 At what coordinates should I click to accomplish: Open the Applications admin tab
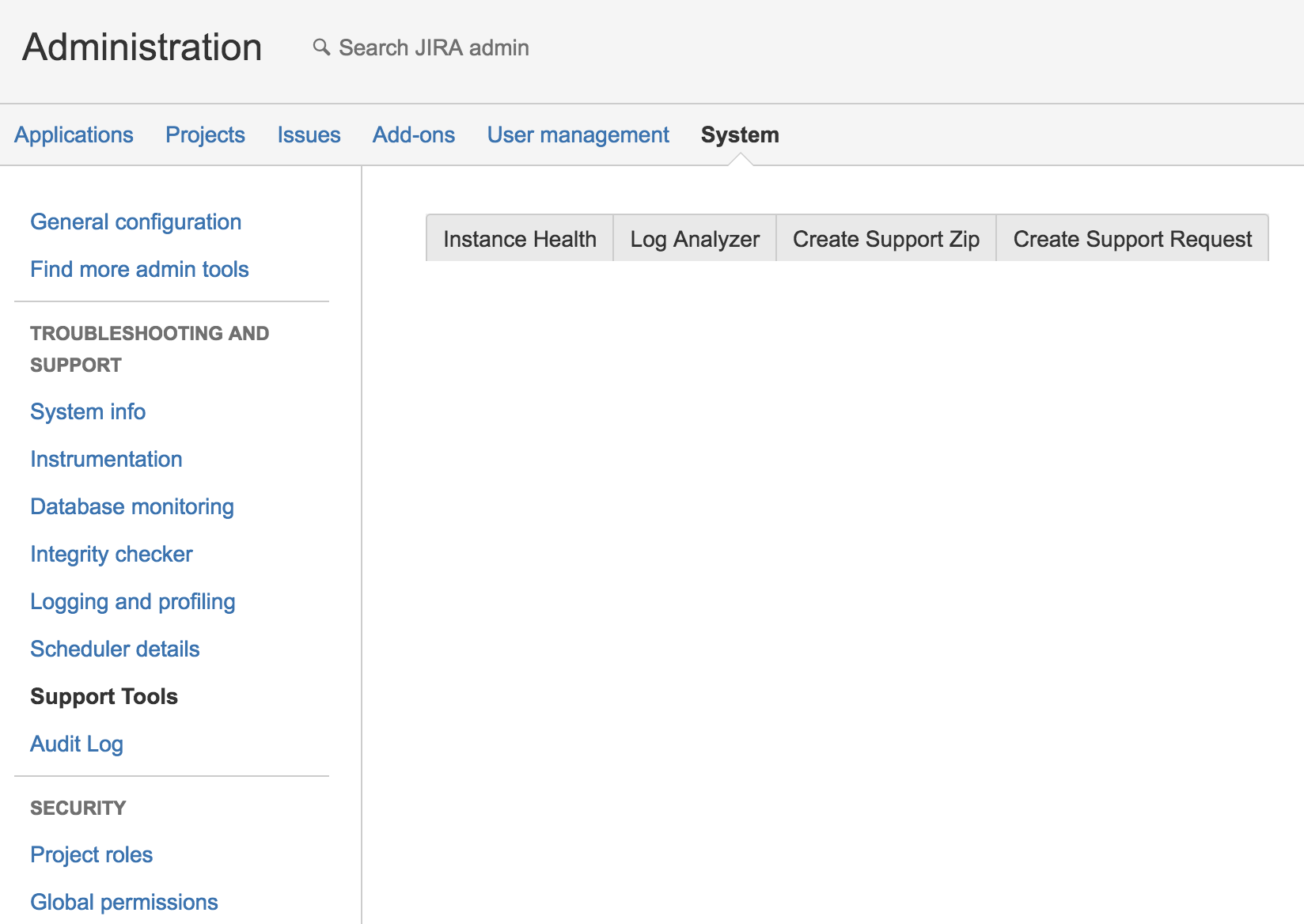74,134
